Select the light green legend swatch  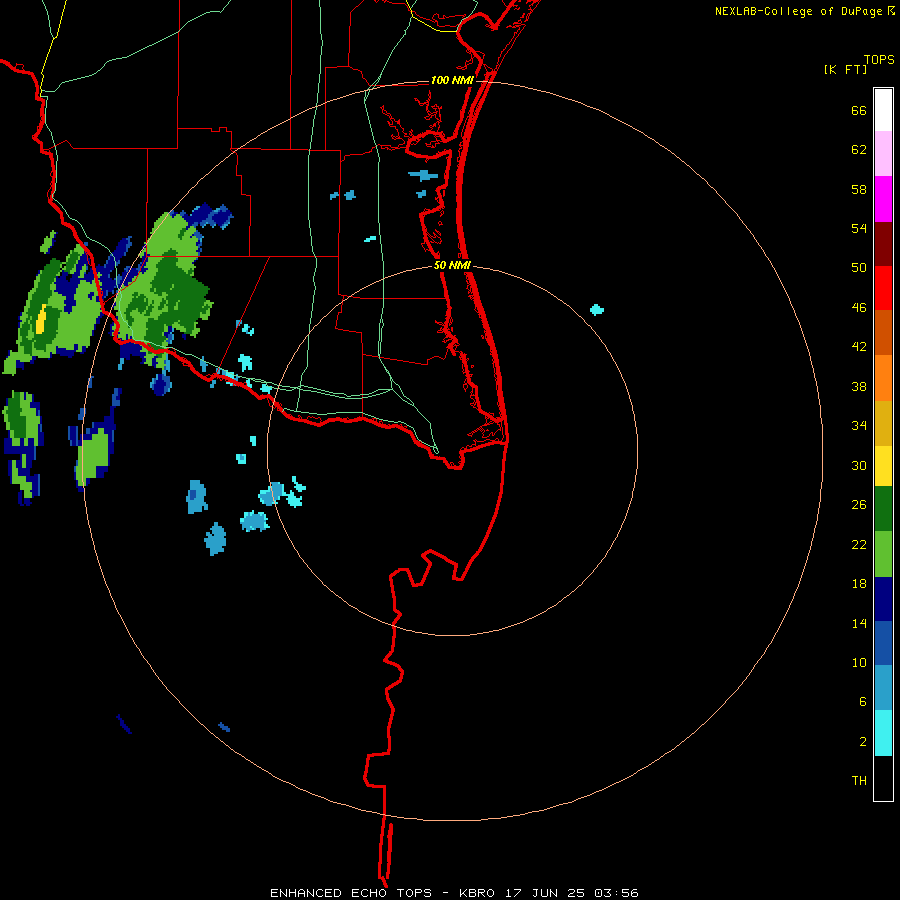pyautogui.click(x=883, y=554)
